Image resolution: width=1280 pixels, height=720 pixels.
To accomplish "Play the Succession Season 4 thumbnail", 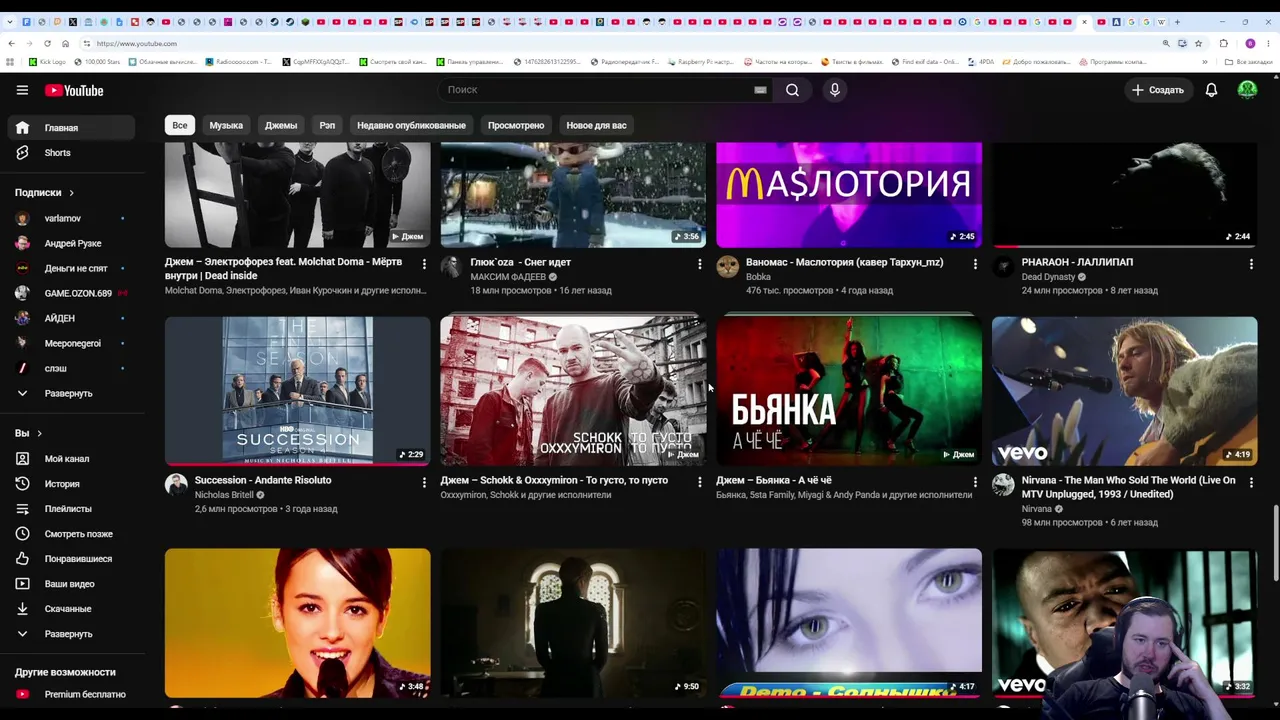I will pos(298,391).
